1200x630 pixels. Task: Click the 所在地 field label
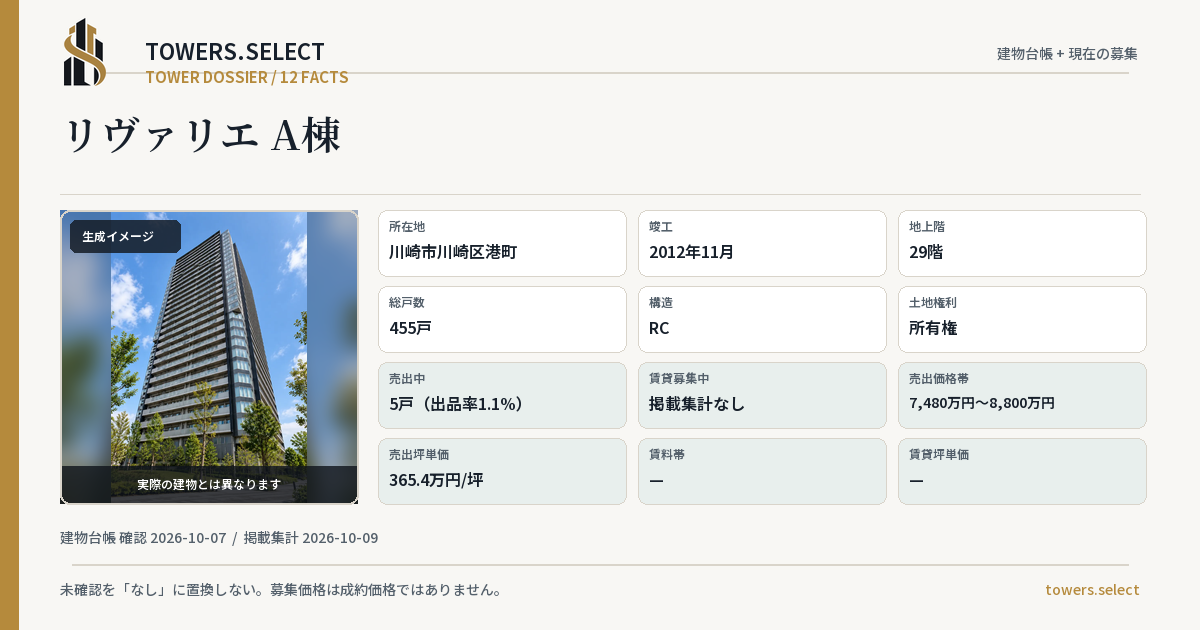pos(407,227)
